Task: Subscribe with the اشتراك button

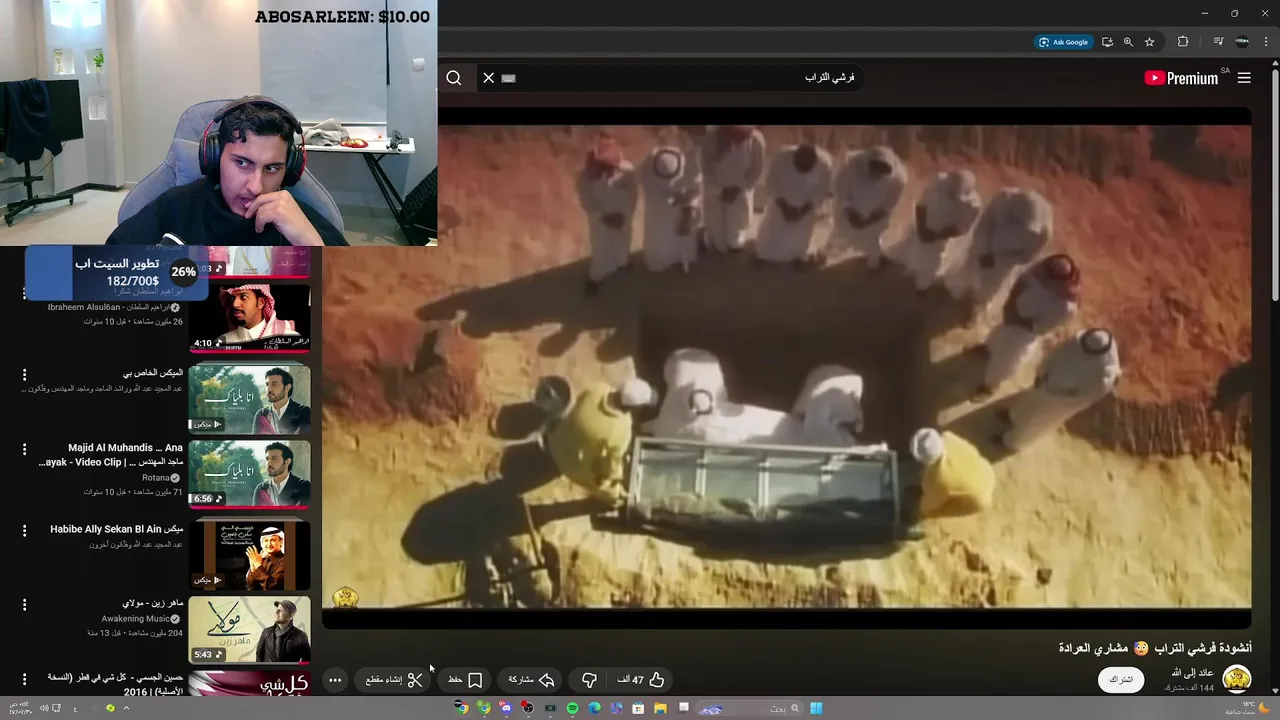Action: pyautogui.click(x=1121, y=680)
